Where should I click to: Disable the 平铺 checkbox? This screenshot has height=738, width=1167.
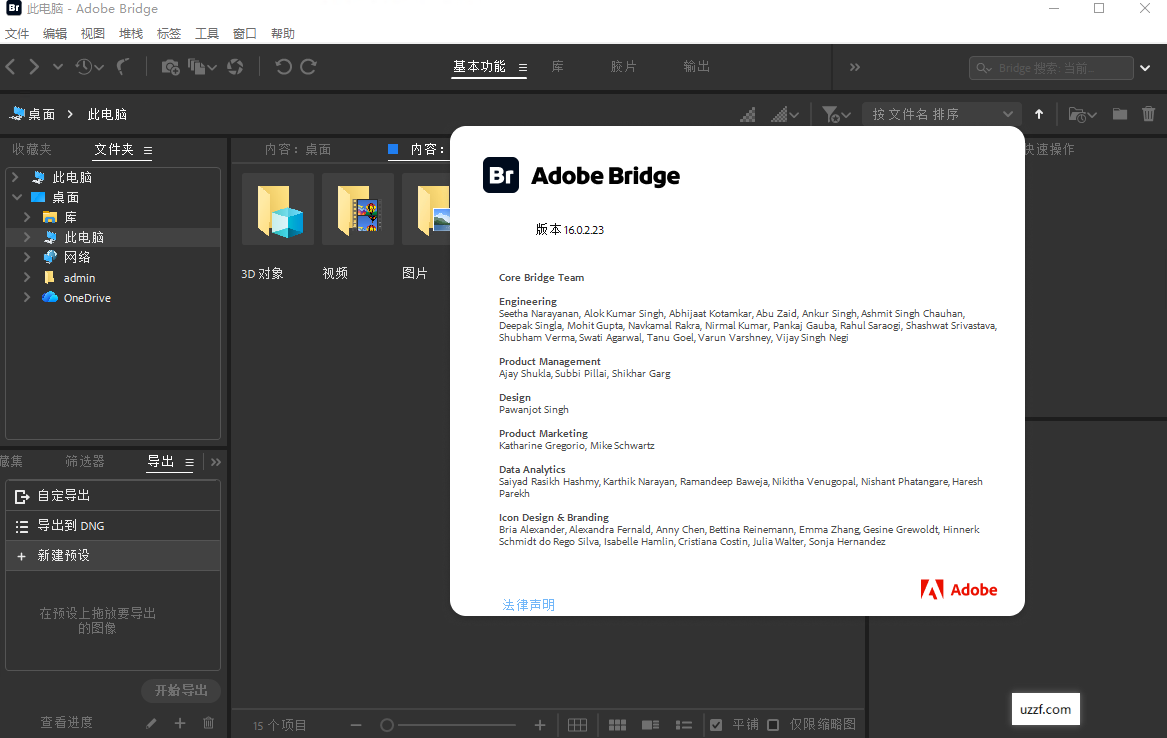716,724
